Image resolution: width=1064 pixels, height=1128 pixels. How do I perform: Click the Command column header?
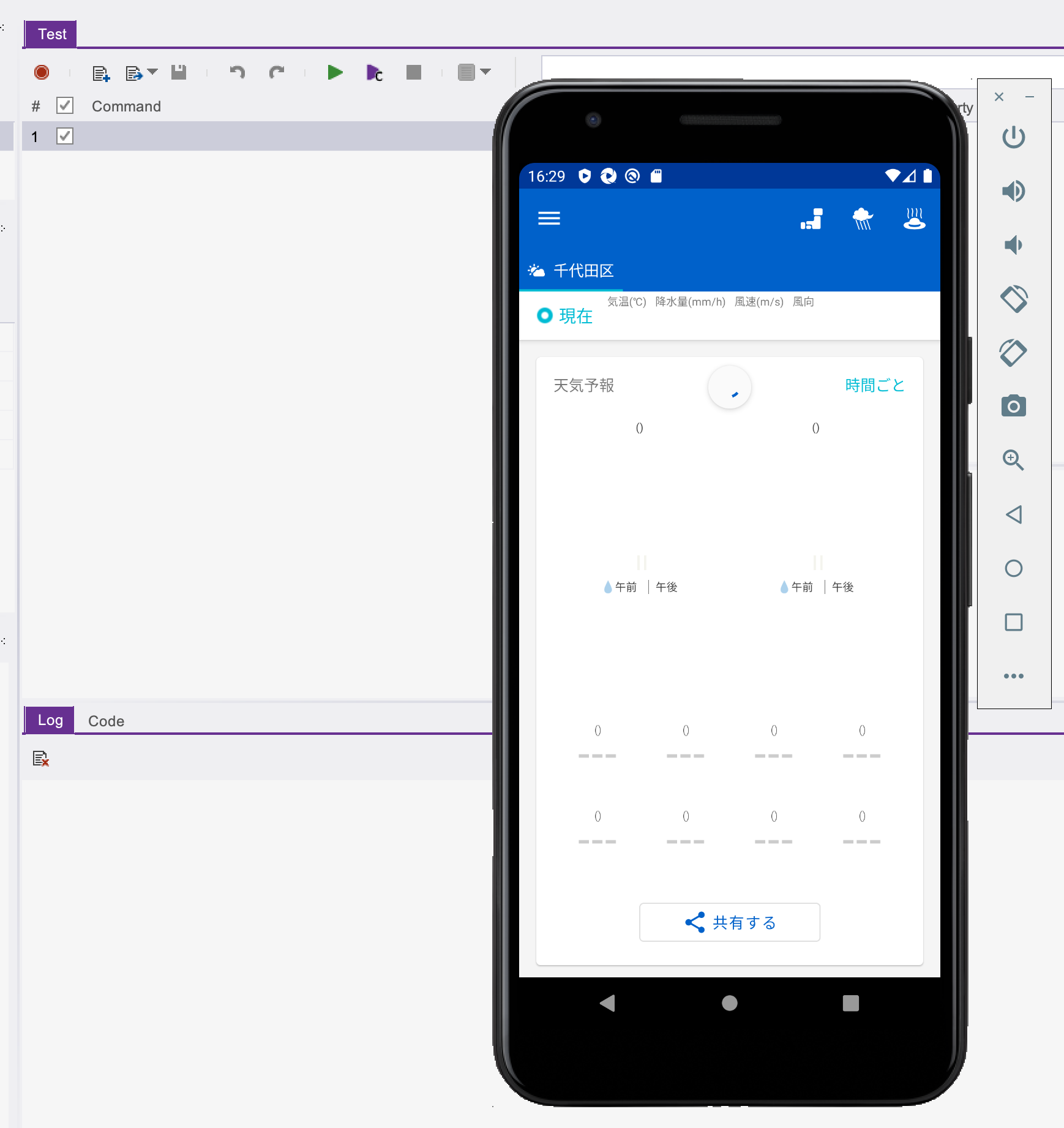pyautogui.click(x=126, y=106)
